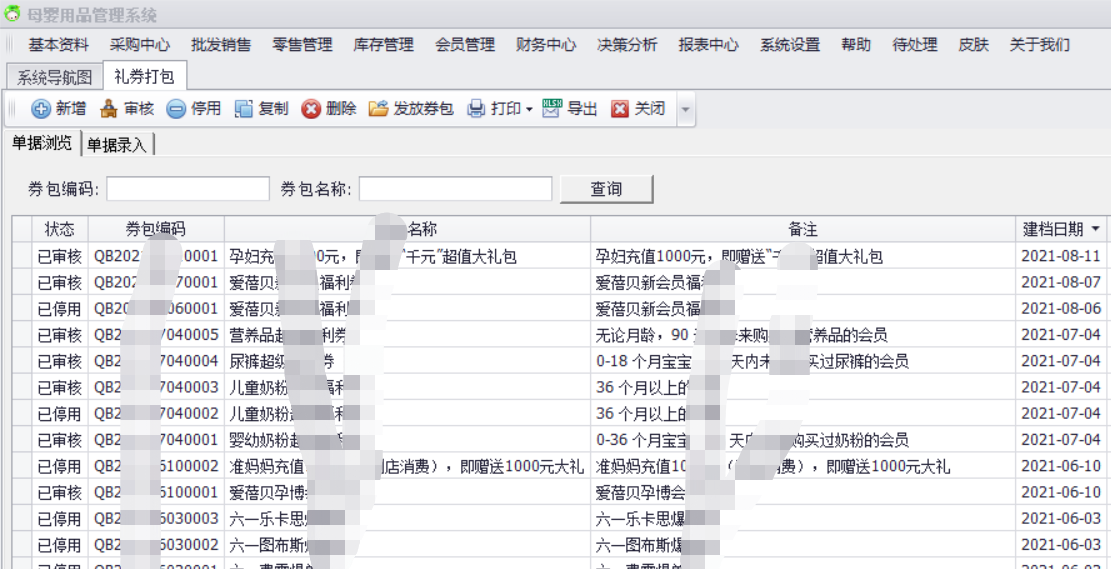This screenshot has height=569, width=1111.
Task: Click code cell ending 6030002
Action: [x=156, y=545]
